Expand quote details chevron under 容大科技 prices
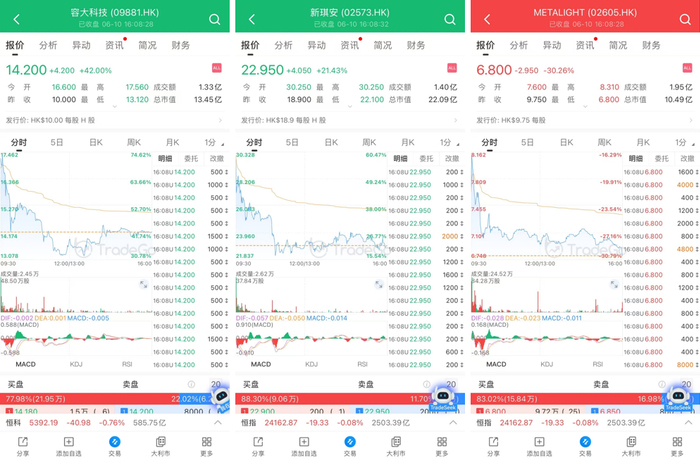 pyautogui.click(x=115, y=107)
